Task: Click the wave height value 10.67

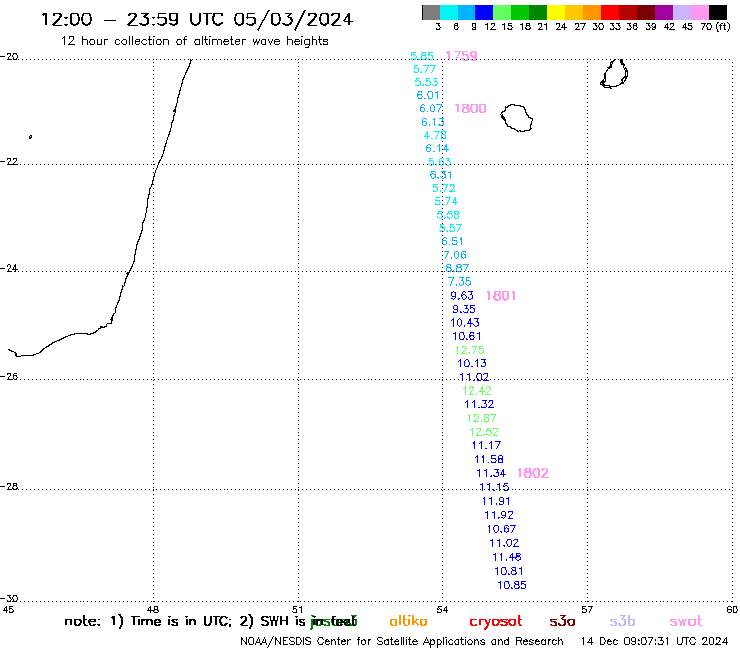Action: [501, 529]
